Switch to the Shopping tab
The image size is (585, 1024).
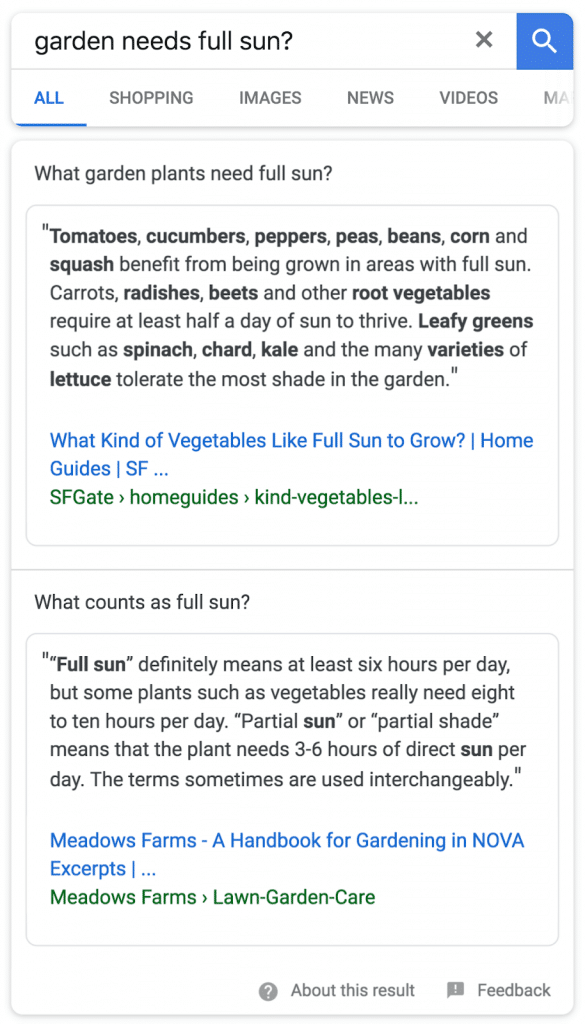point(151,98)
